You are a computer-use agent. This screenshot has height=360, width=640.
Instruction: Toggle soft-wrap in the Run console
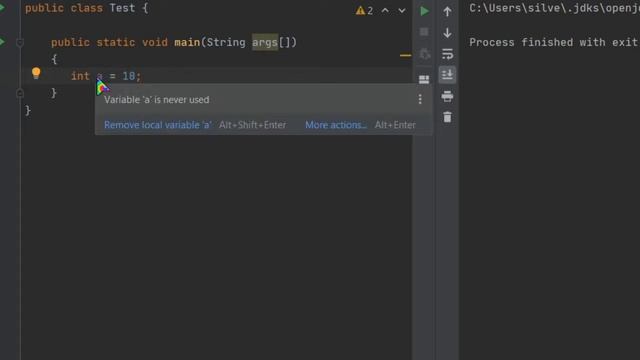coord(447,54)
